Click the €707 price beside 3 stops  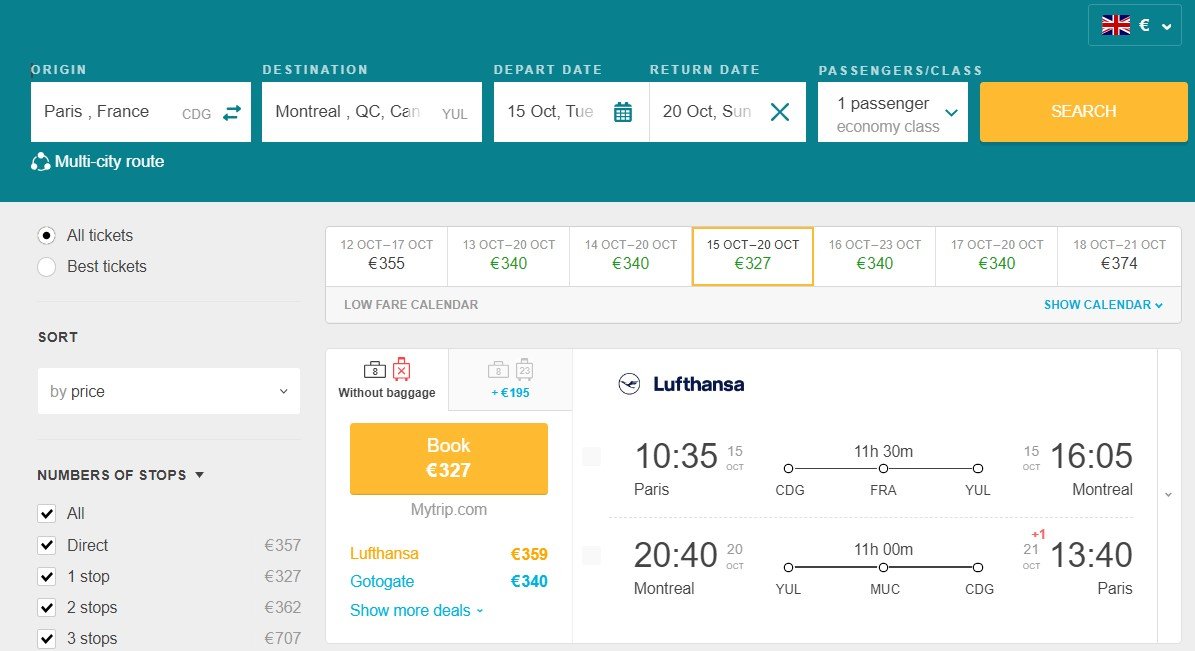click(283, 638)
